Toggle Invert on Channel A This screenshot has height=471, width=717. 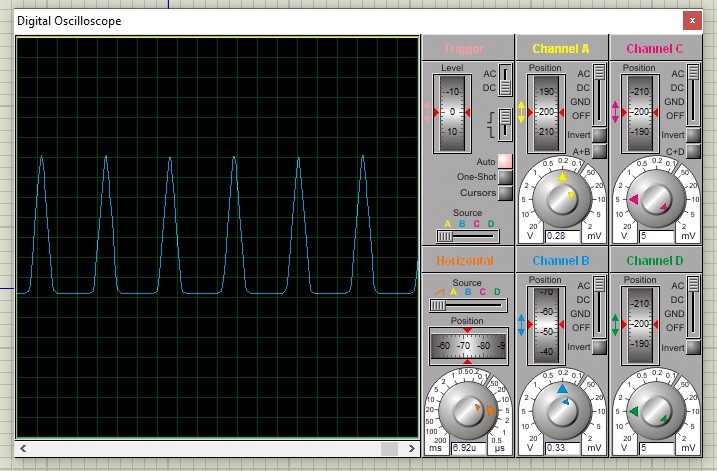600,135
